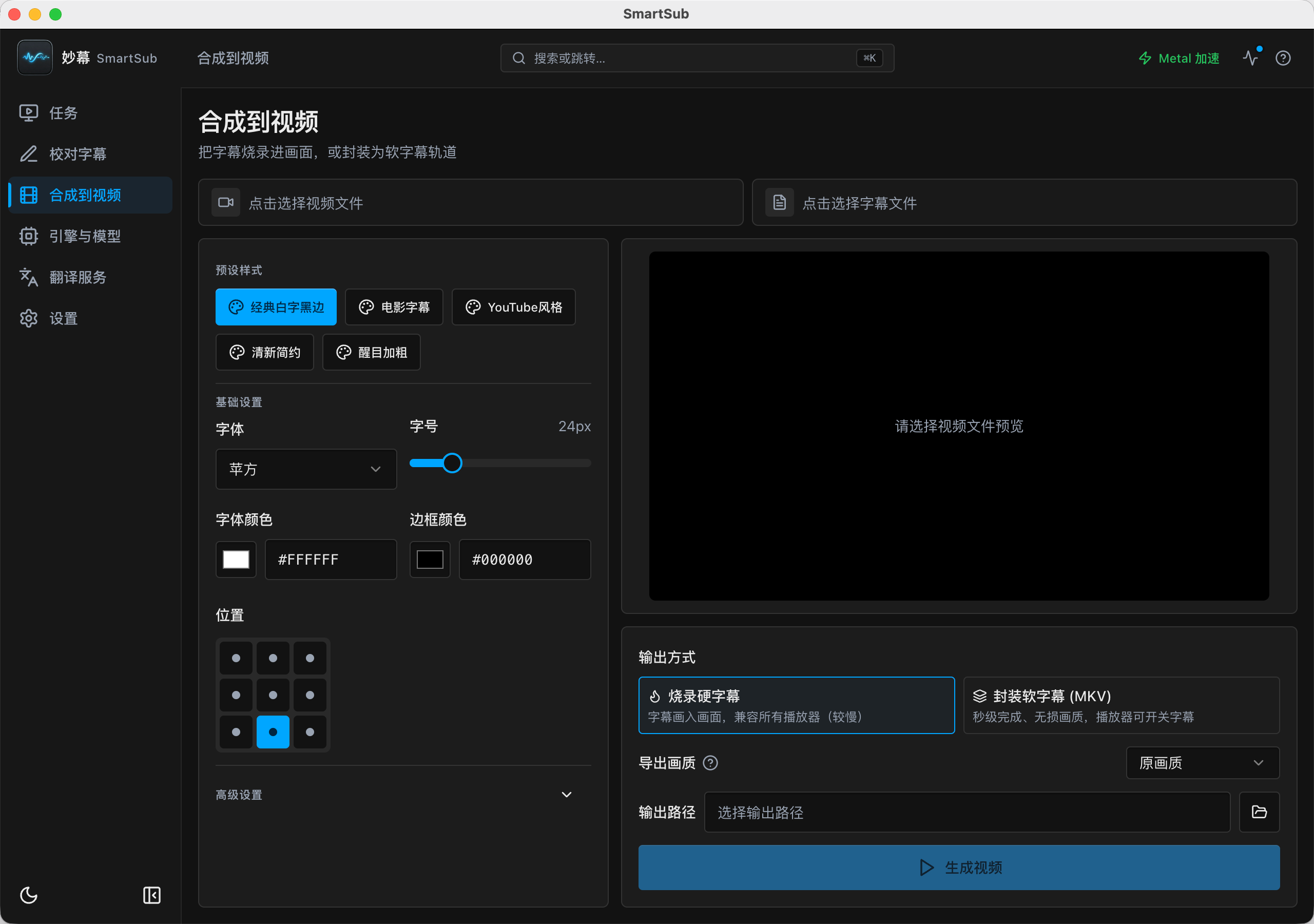Click the 生成视频 button

959,868
